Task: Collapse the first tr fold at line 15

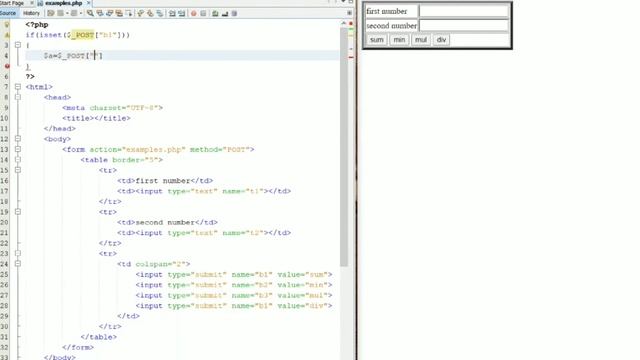Action: tap(18, 170)
